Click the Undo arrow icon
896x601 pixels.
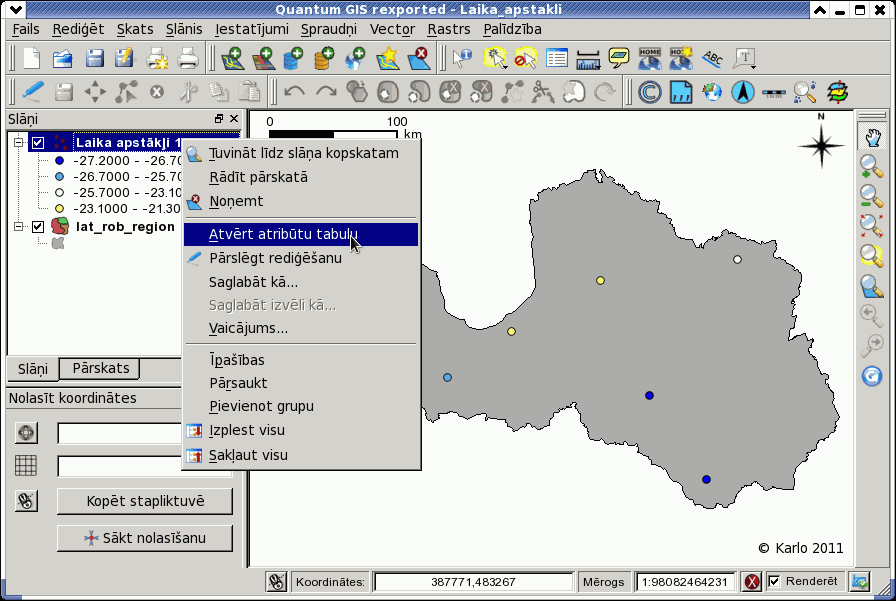tap(295, 91)
